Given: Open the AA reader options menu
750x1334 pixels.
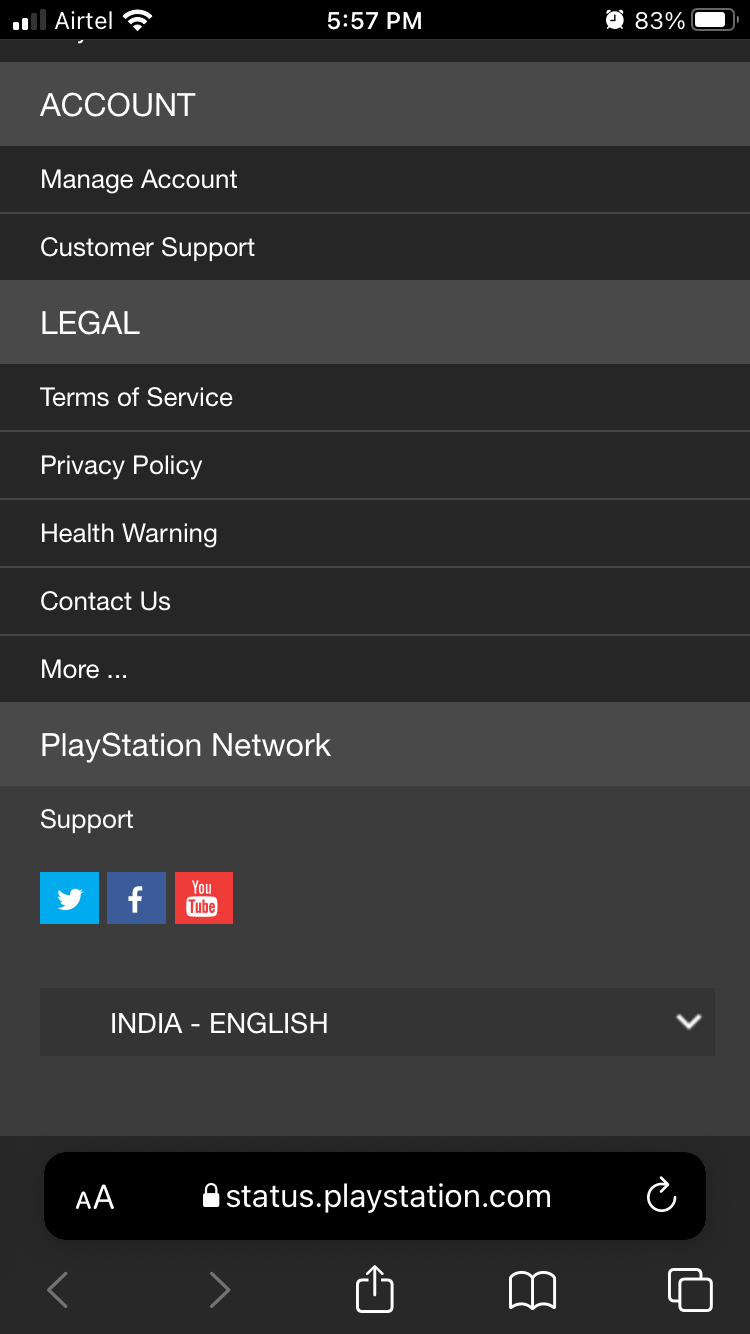Looking at the screenshot, I should point(95,1197).
